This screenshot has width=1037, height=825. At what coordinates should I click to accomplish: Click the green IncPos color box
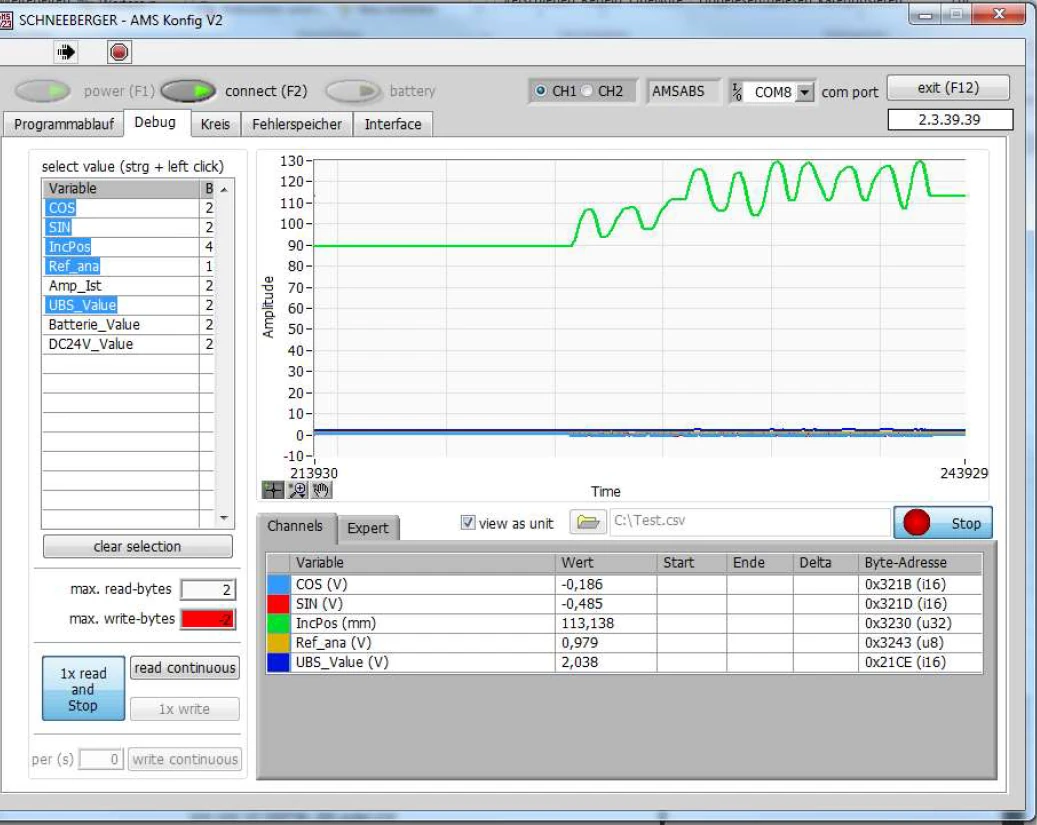278,622
